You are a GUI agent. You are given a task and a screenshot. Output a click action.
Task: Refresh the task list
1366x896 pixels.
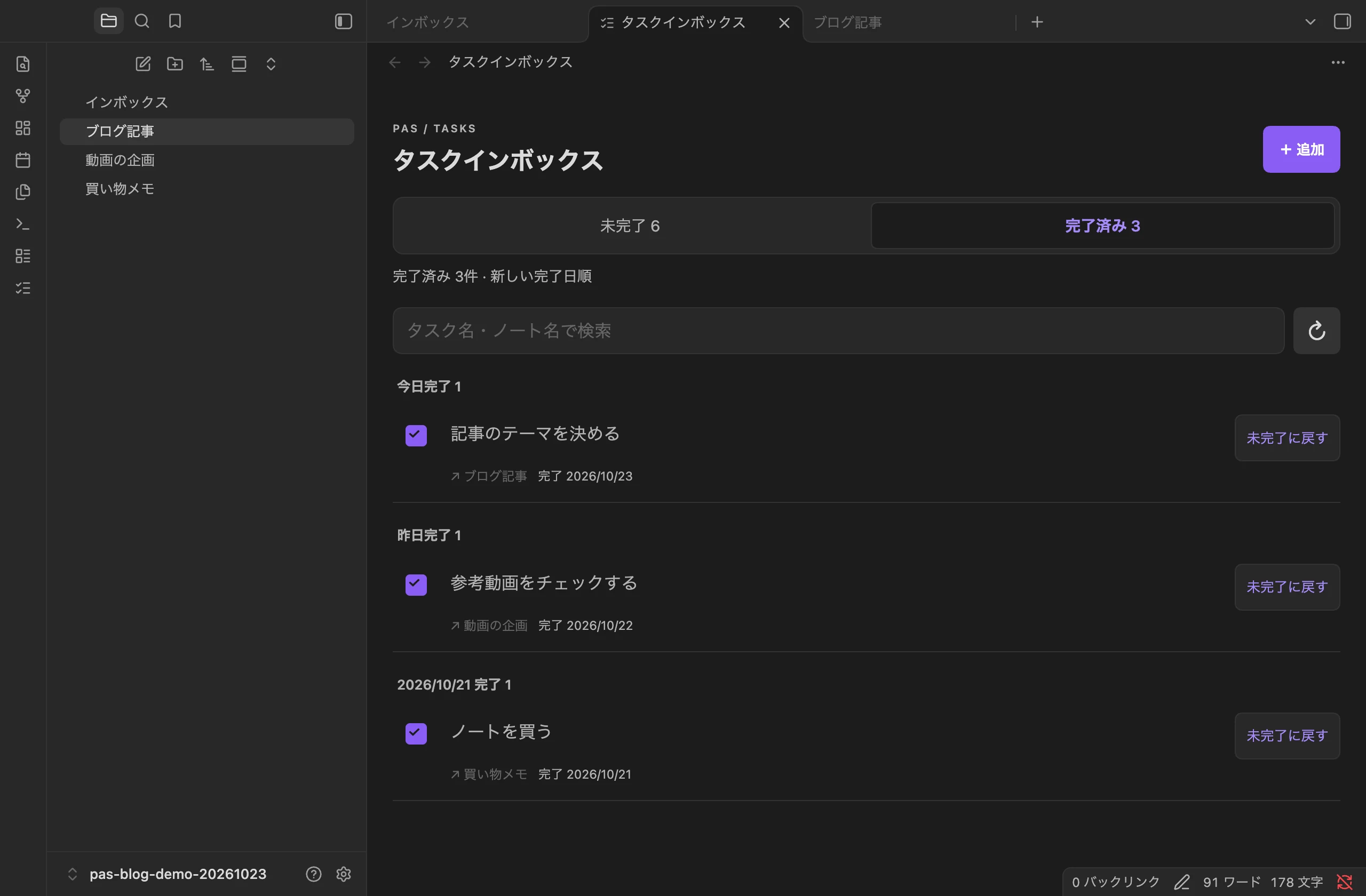(x=1316, y=331)
